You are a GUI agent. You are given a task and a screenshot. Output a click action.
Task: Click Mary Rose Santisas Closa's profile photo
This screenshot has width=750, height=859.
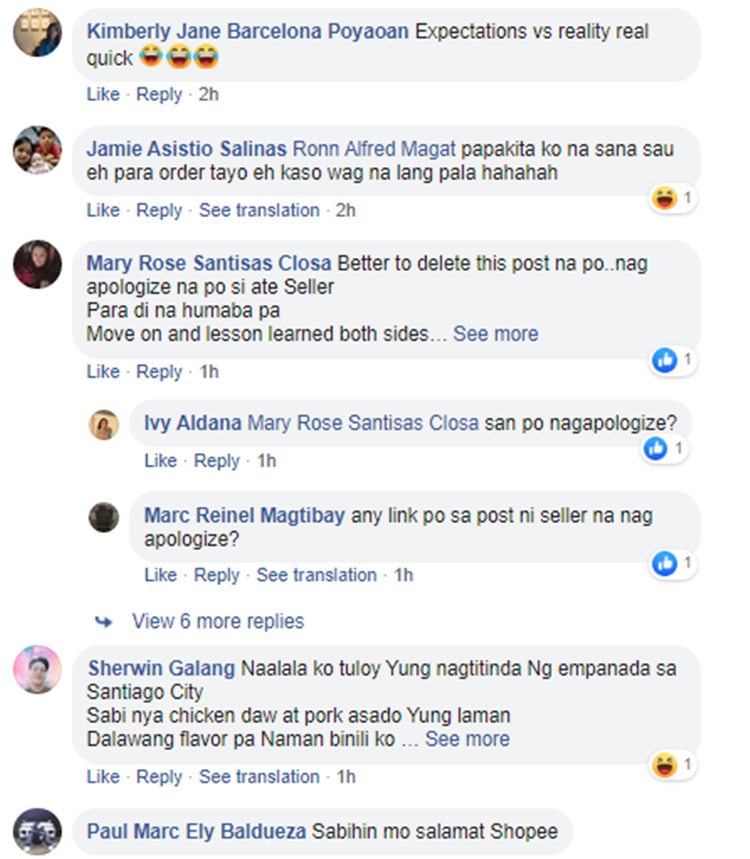pyautogui.click(x=37, y=265)
